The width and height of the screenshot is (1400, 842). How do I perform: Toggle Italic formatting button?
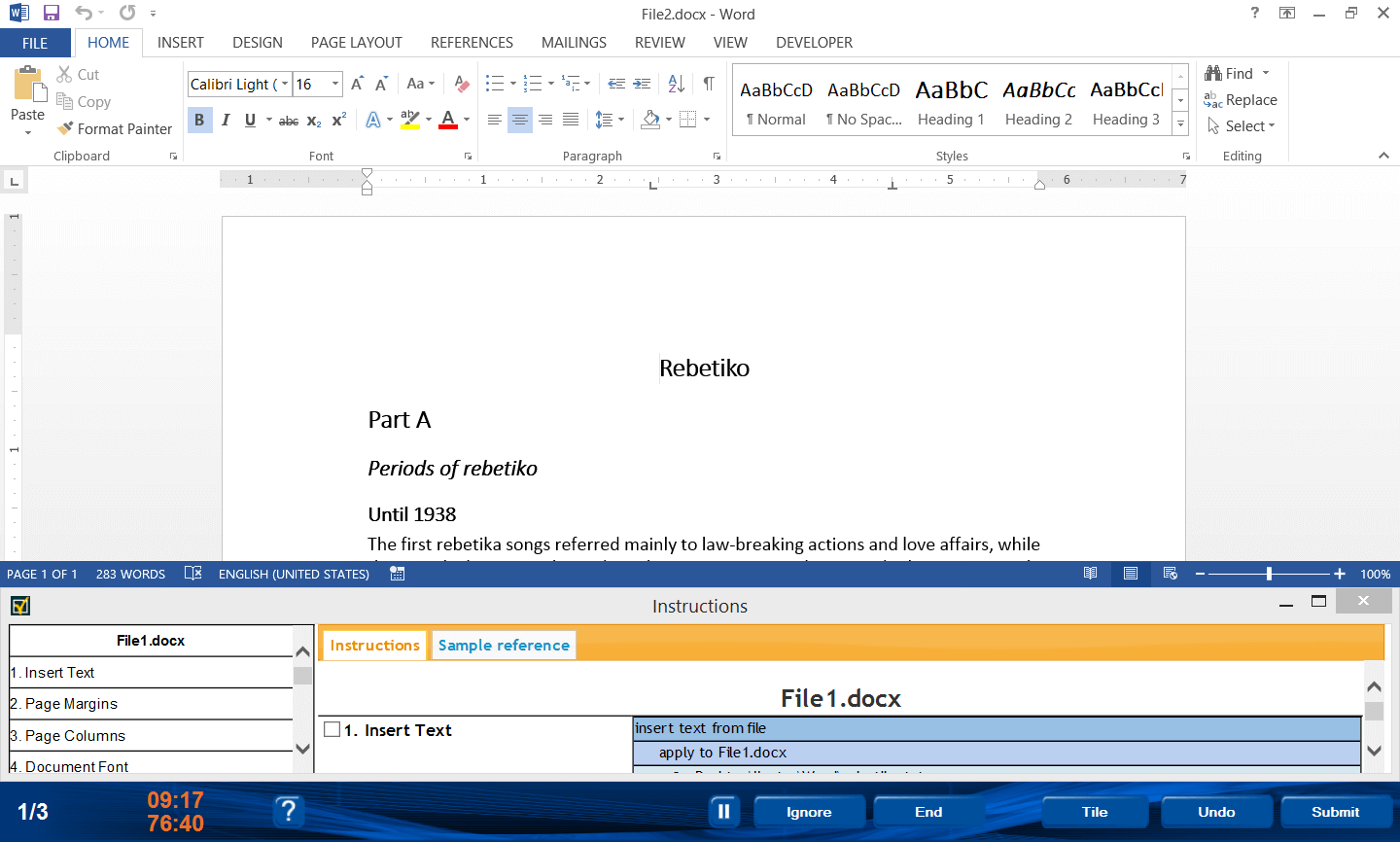pos(226,120)
